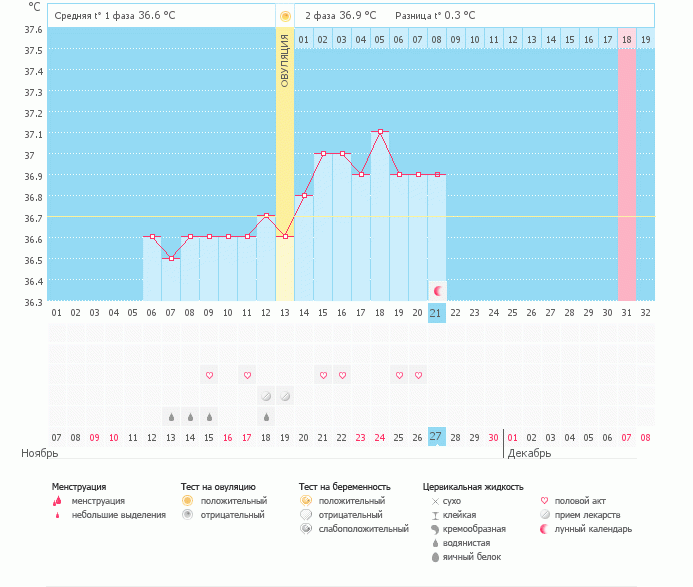Screen dimensions: 693x587
Task: Click the lunar calendar legend icon
Action: point(544,529)
